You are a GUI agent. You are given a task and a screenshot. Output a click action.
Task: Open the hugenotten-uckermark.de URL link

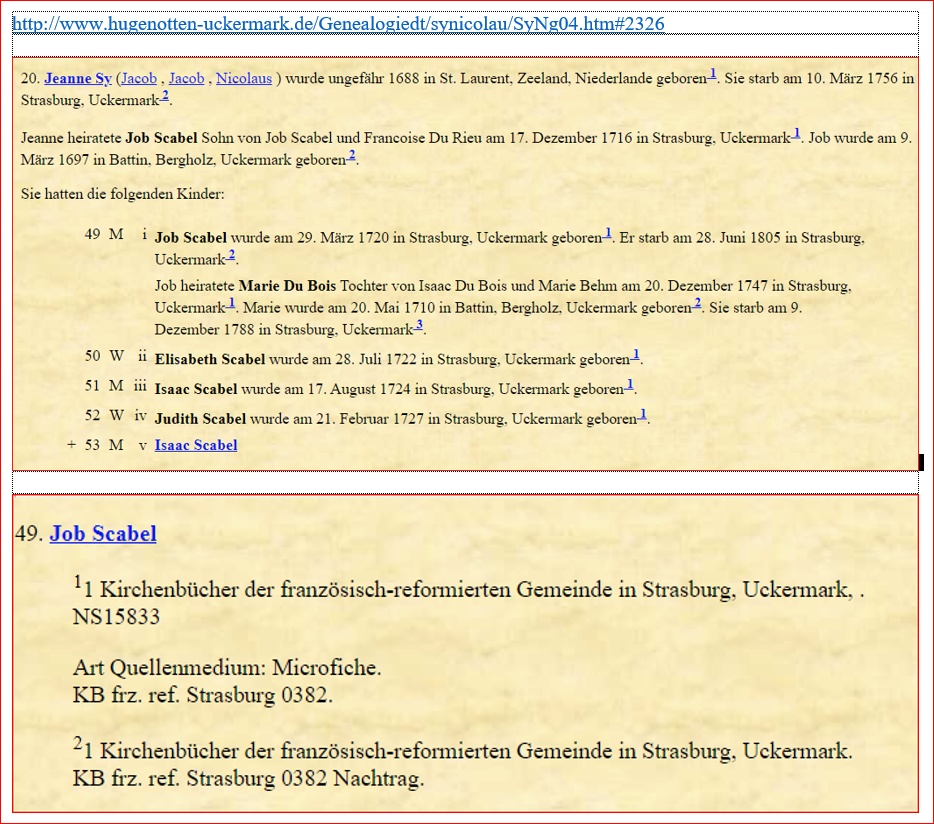338,24
